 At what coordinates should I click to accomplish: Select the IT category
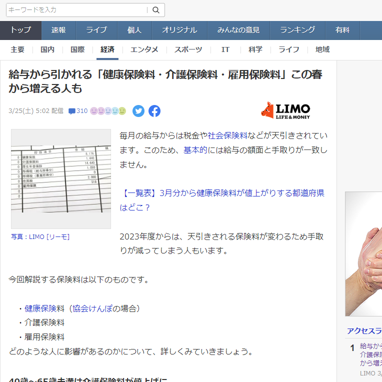click(x=226, y=50)
